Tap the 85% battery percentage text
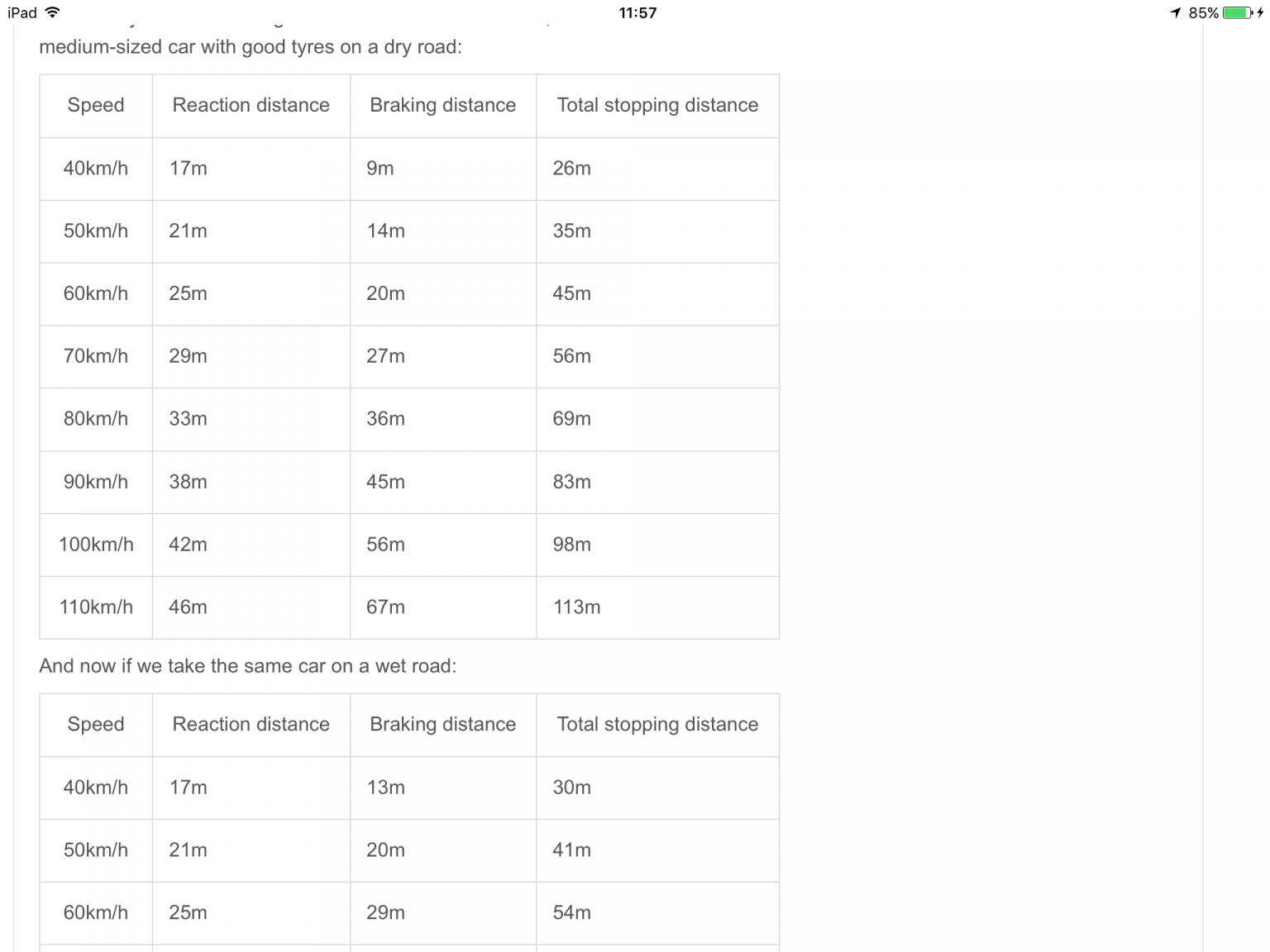 pos(1203,12)
